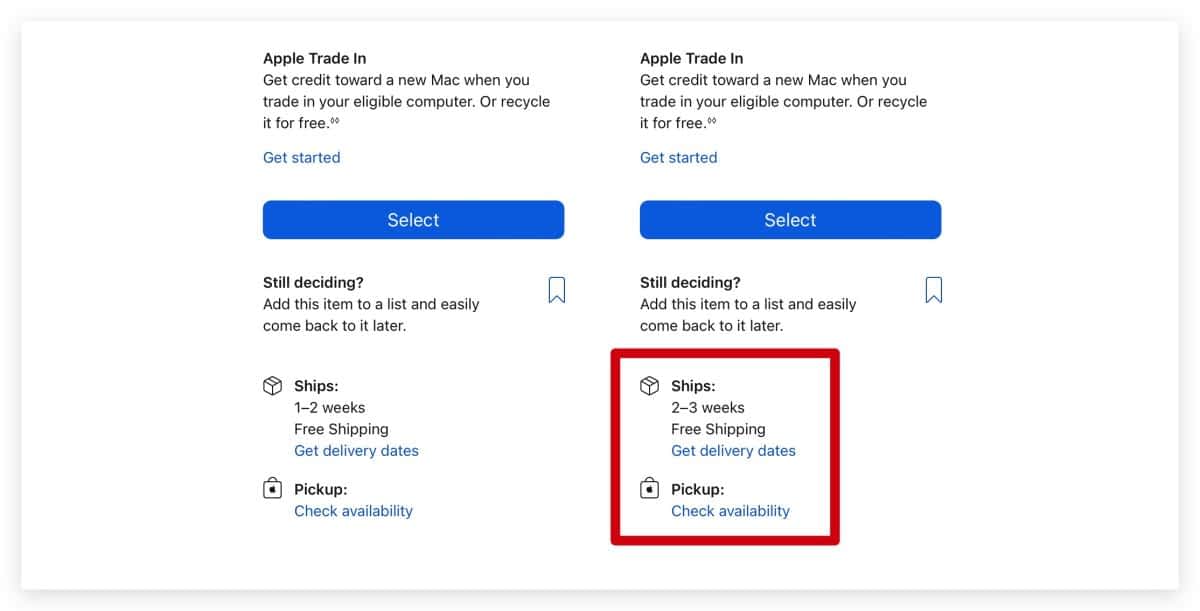Image resolution: width=1200 pixels, height=611 pixels.
Task: Get delivery dates for 1–2 weeks shipping
Action: 356,451
